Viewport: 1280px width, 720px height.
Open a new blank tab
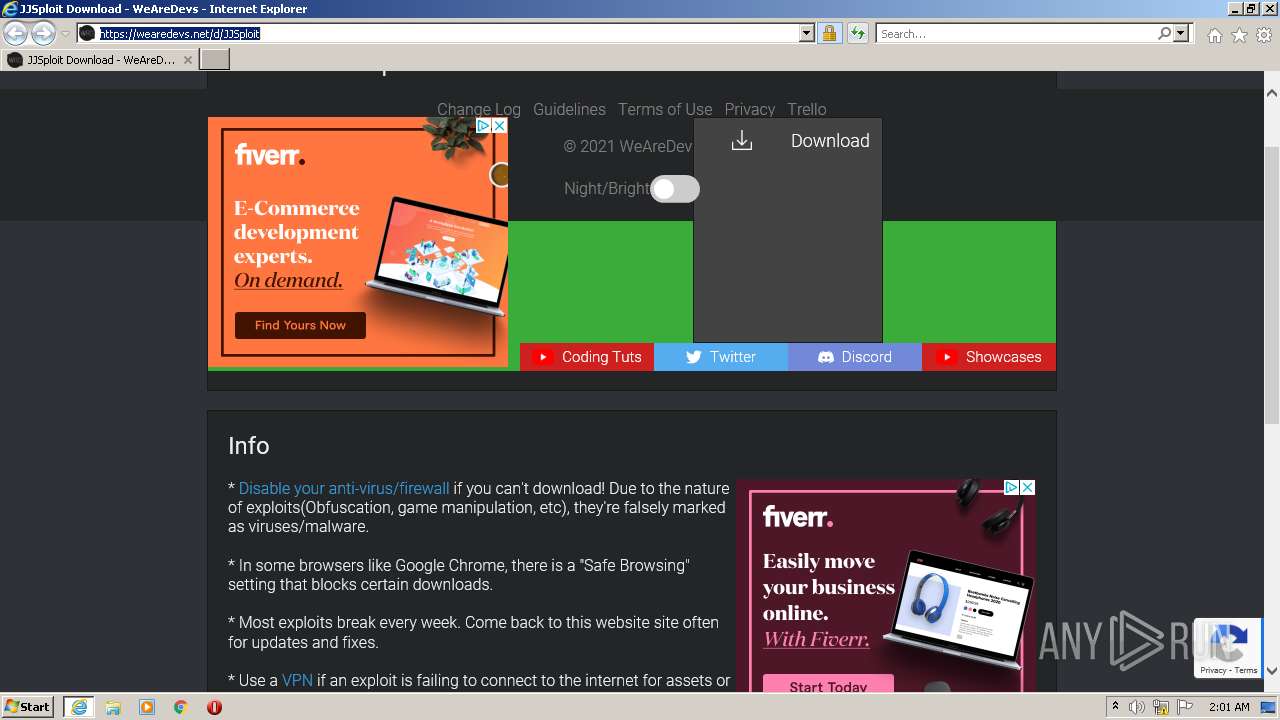pos(215,59)
